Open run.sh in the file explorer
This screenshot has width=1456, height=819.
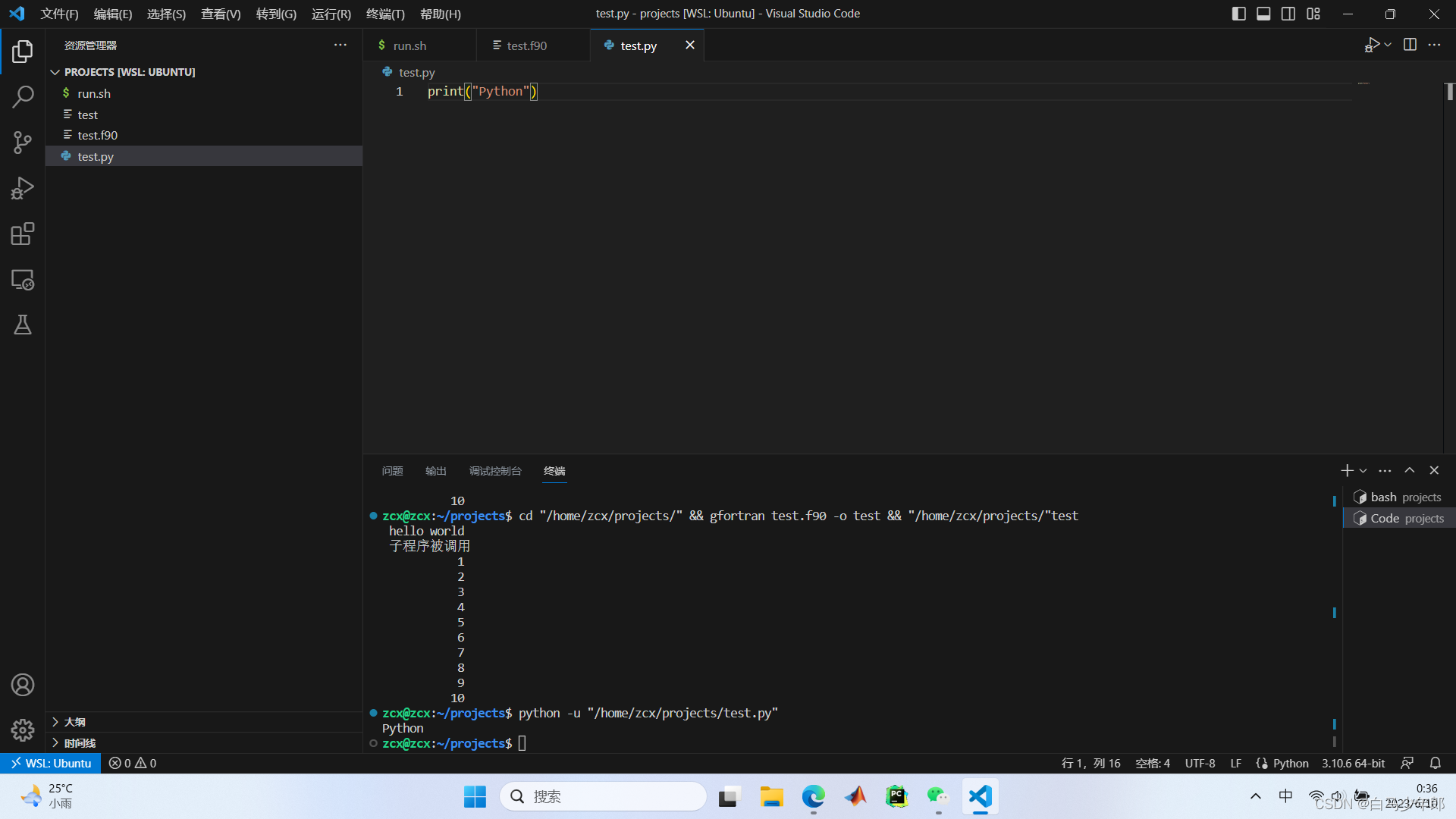point(204,93)
